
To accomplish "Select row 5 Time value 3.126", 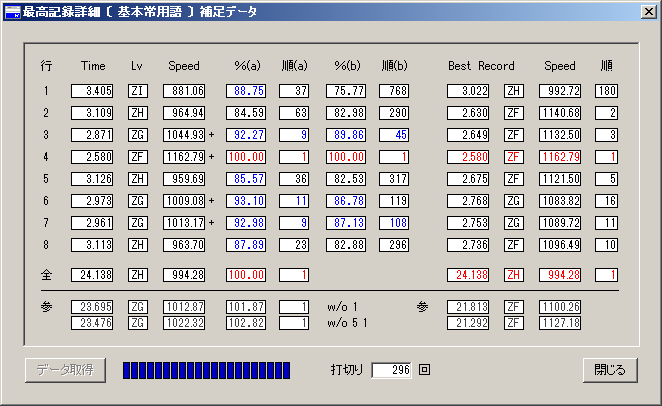I will pos(92,179).
